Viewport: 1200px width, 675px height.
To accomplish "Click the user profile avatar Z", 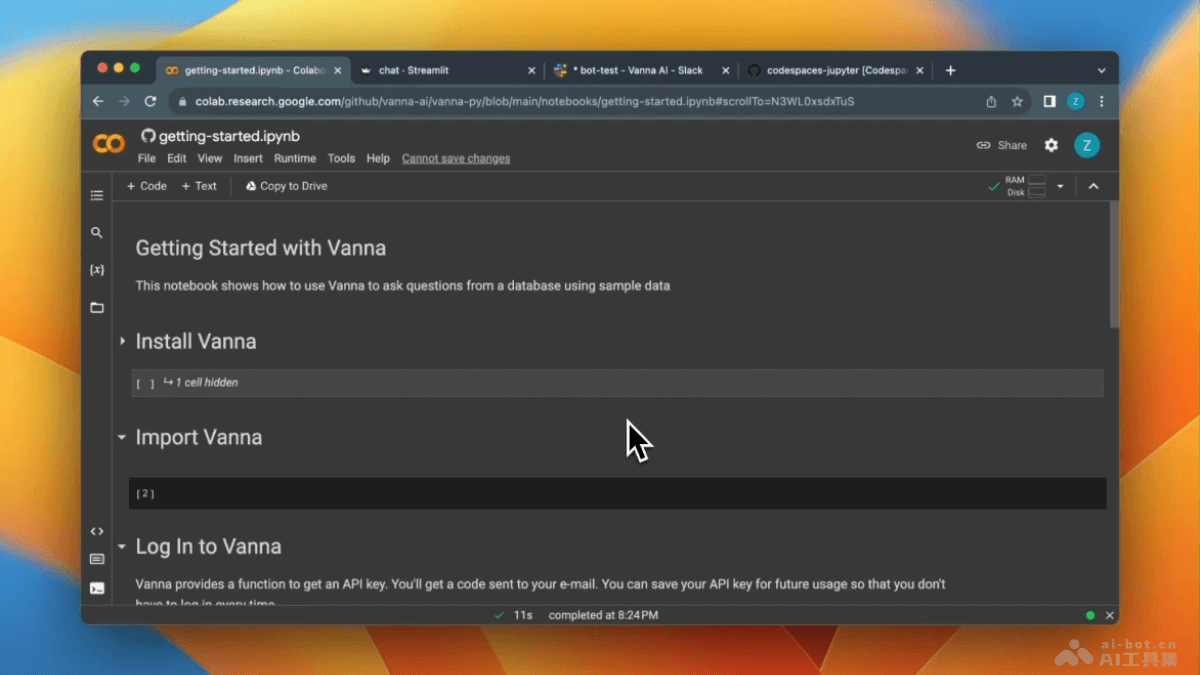I will point(1087,145).
